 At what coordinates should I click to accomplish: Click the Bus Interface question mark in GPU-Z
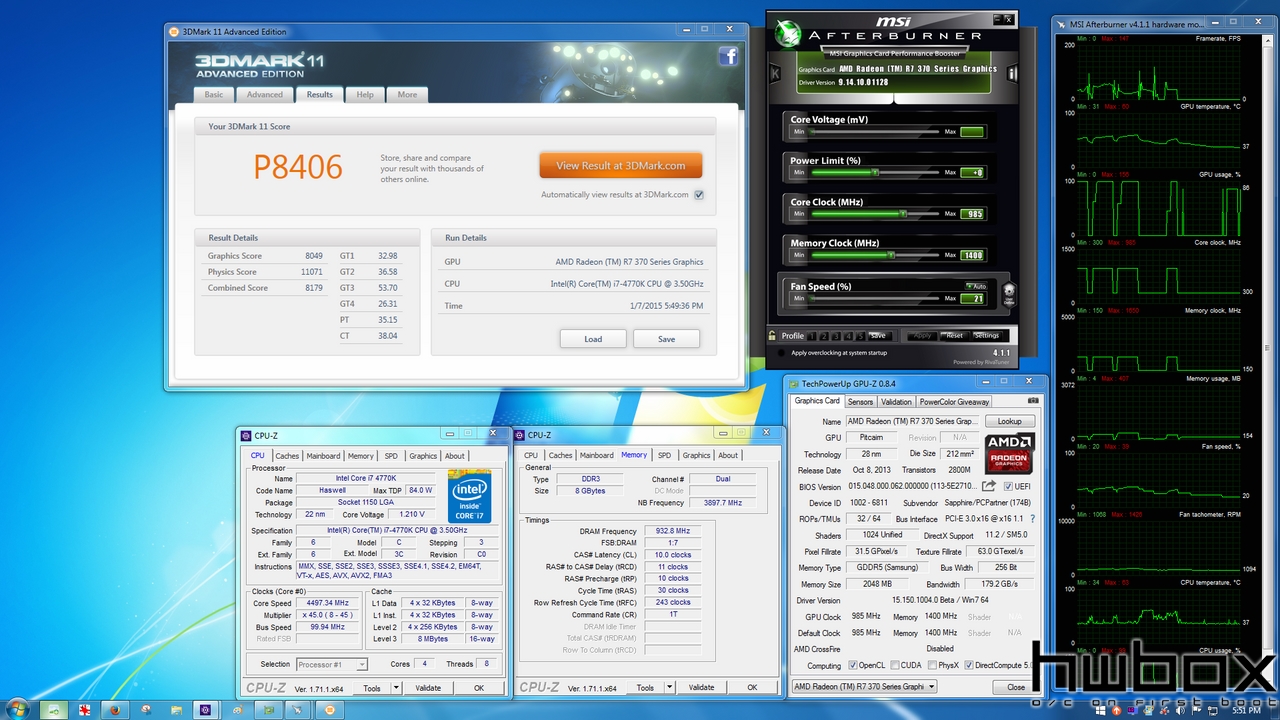pos(1032,519)
